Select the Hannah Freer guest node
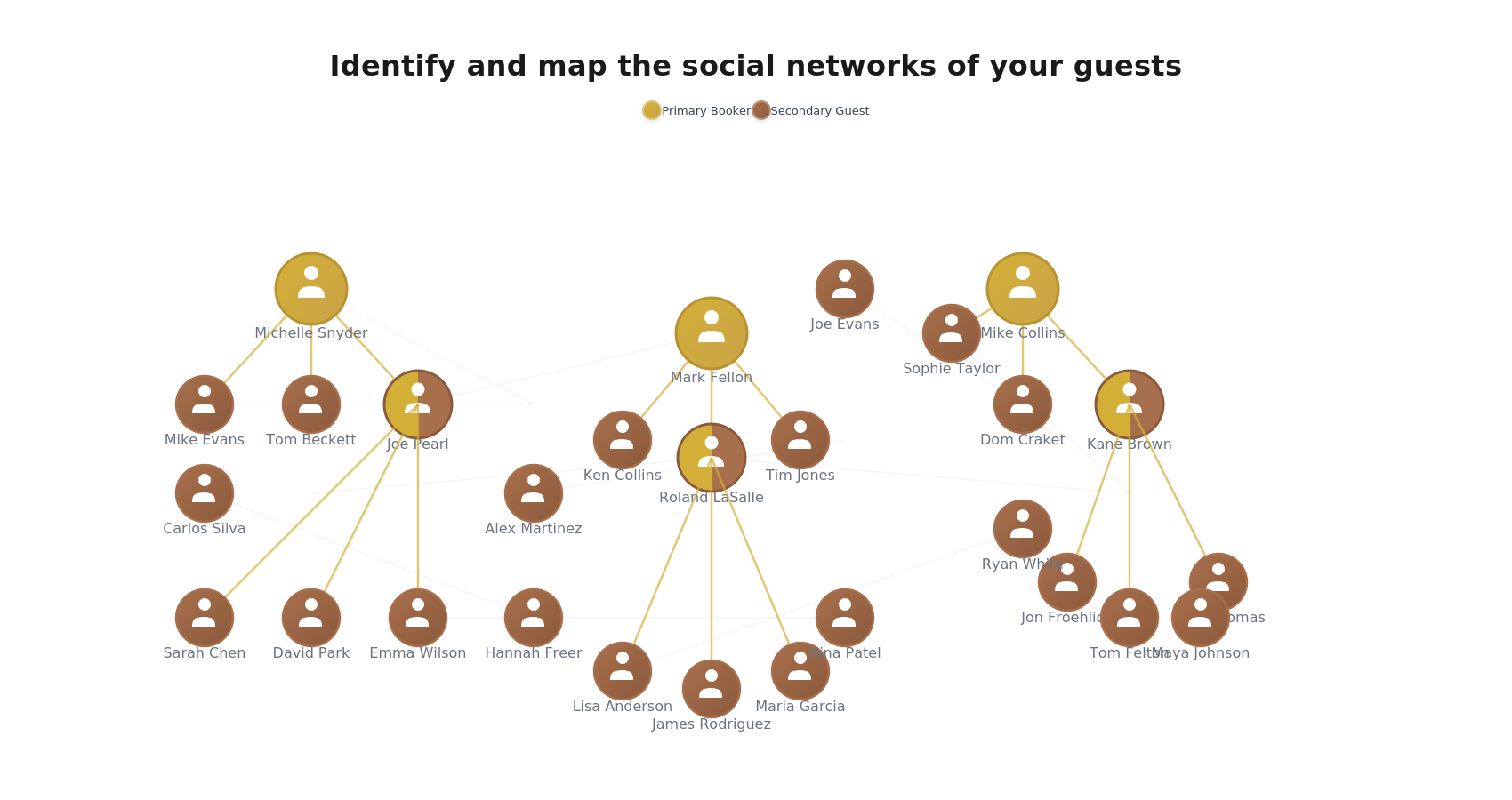This screenshot has width=1512, height=800. [x=534, y=618]
